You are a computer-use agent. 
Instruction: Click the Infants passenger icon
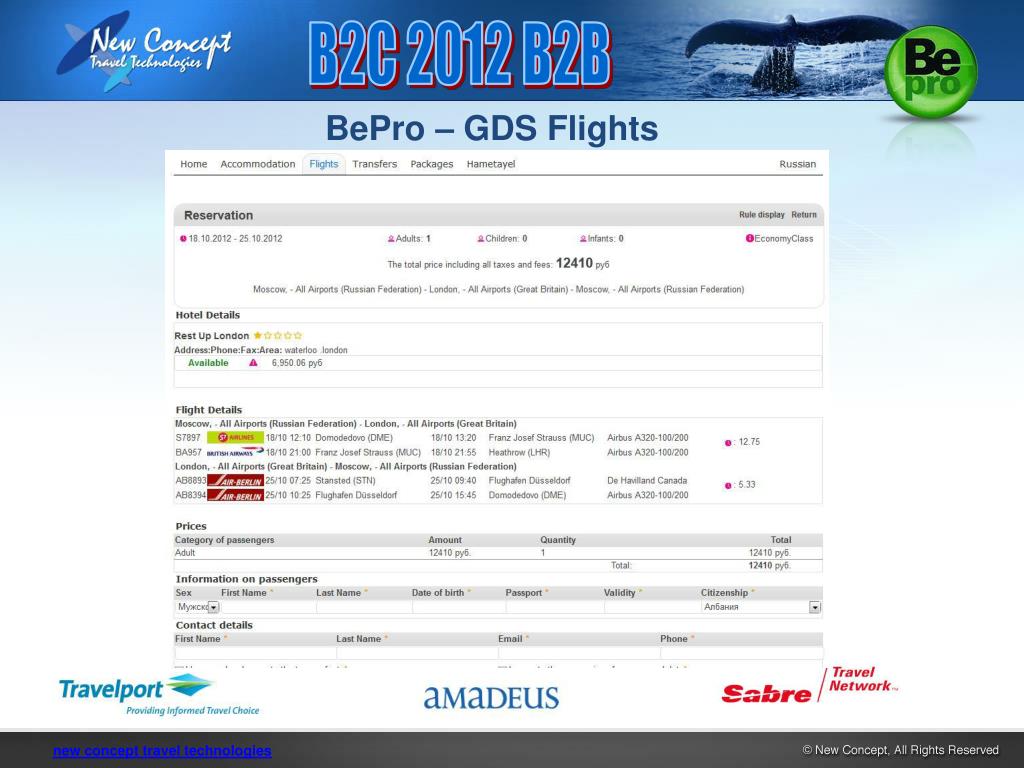point(583,239)
